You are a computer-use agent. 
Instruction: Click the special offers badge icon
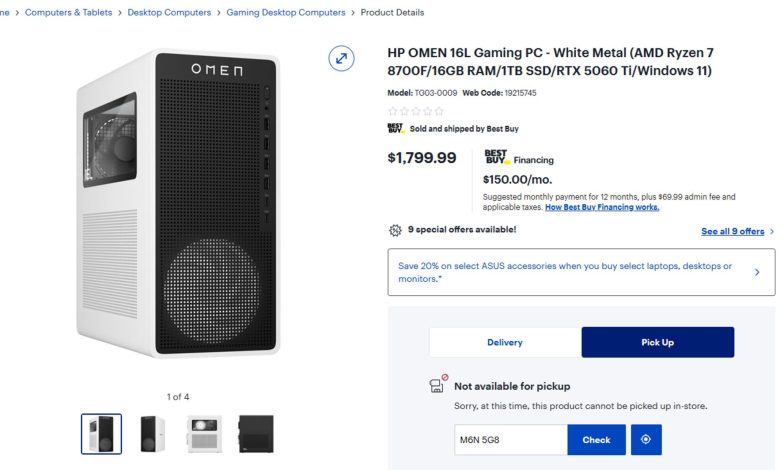coord(395,230)
